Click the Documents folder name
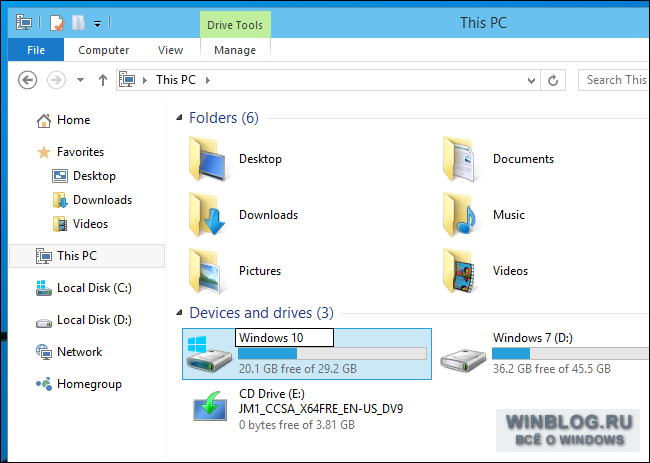This screenshot has height=463, width=650. tap(523, 159)
